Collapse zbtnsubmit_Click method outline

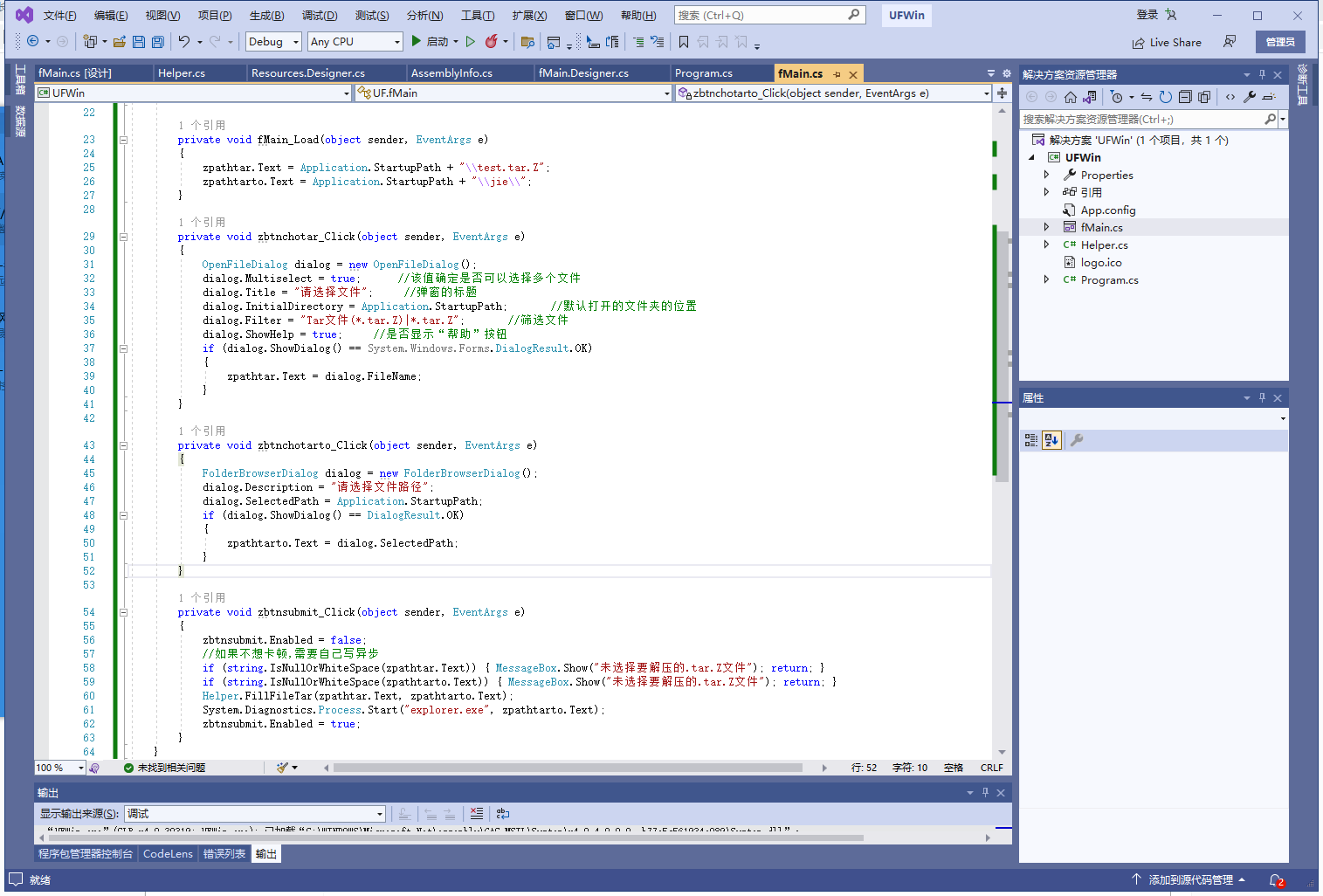click(x=123, y=612)
